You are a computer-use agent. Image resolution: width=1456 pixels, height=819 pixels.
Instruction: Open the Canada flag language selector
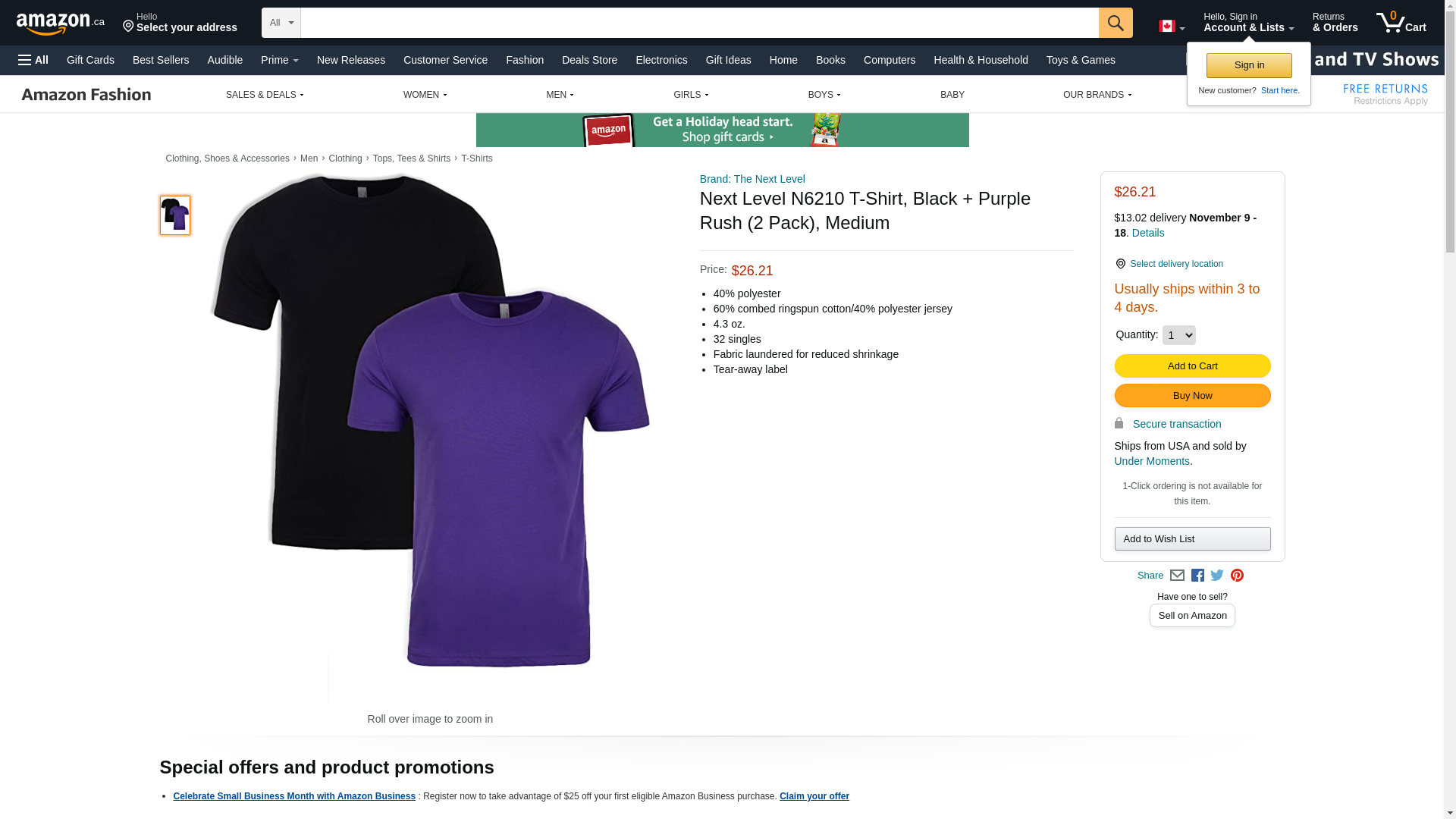click(x=1171, y=27)
